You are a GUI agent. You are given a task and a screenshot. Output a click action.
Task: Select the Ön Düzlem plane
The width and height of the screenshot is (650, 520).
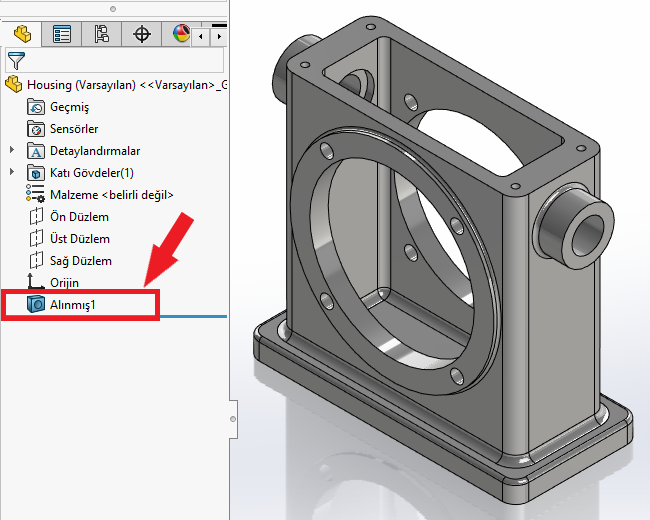[x=79, y=217]
